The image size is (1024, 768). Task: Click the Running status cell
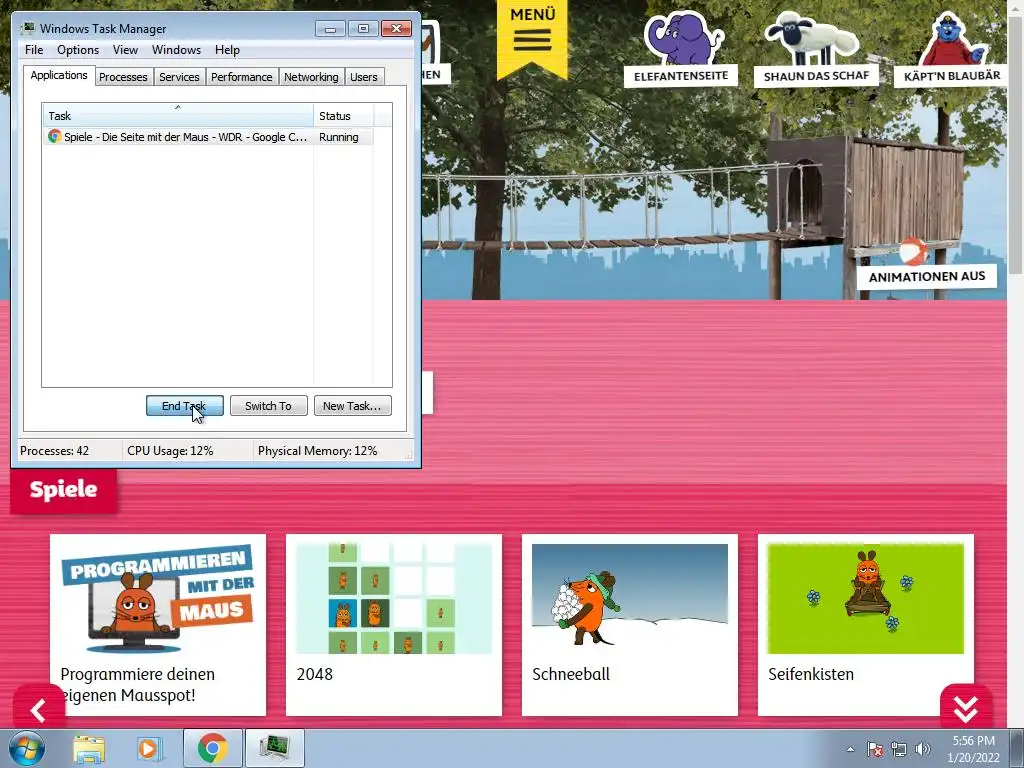[x=339, y=136]
